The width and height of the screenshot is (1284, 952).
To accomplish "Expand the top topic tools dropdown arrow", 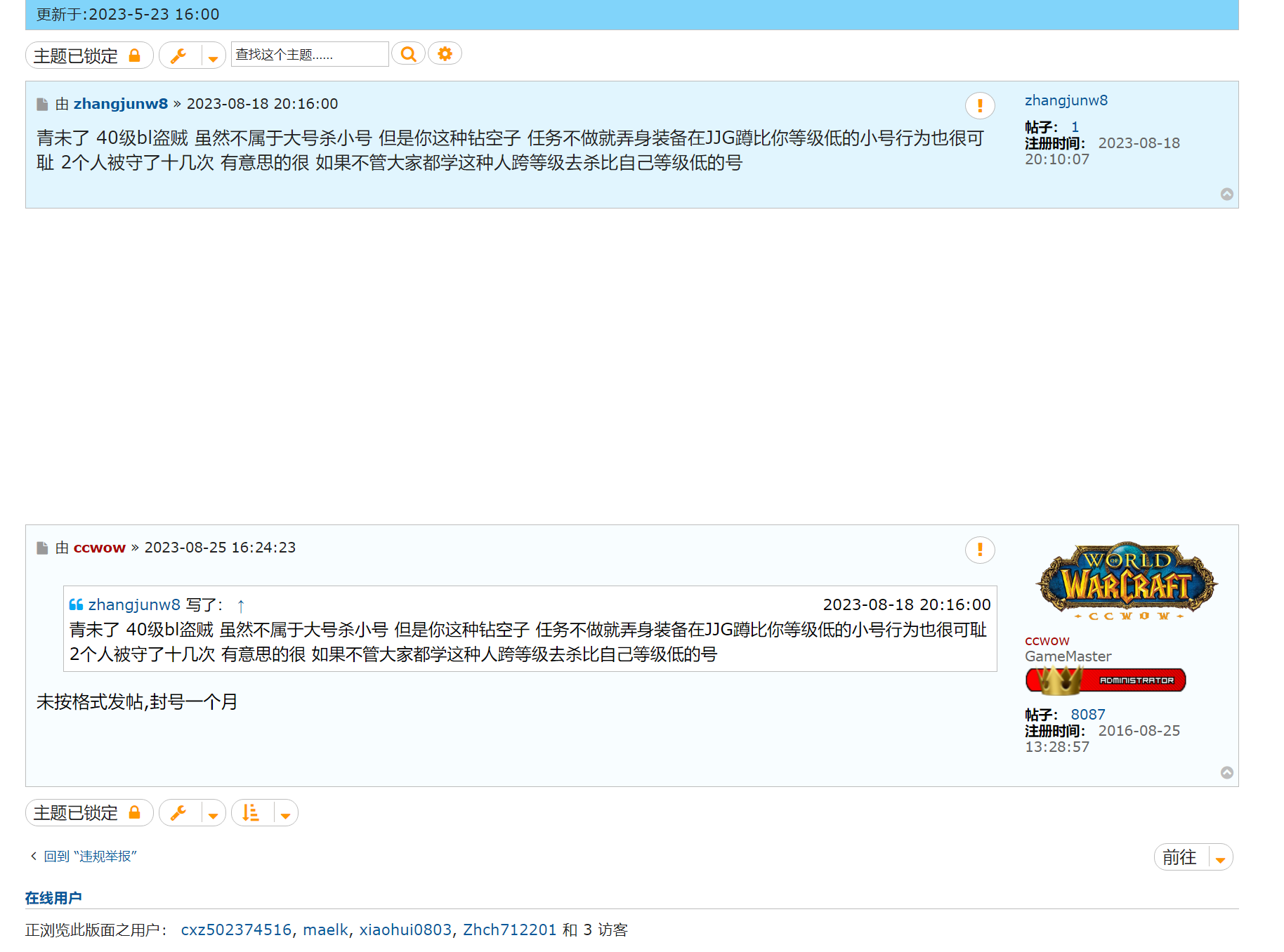I will pos(213,56).
